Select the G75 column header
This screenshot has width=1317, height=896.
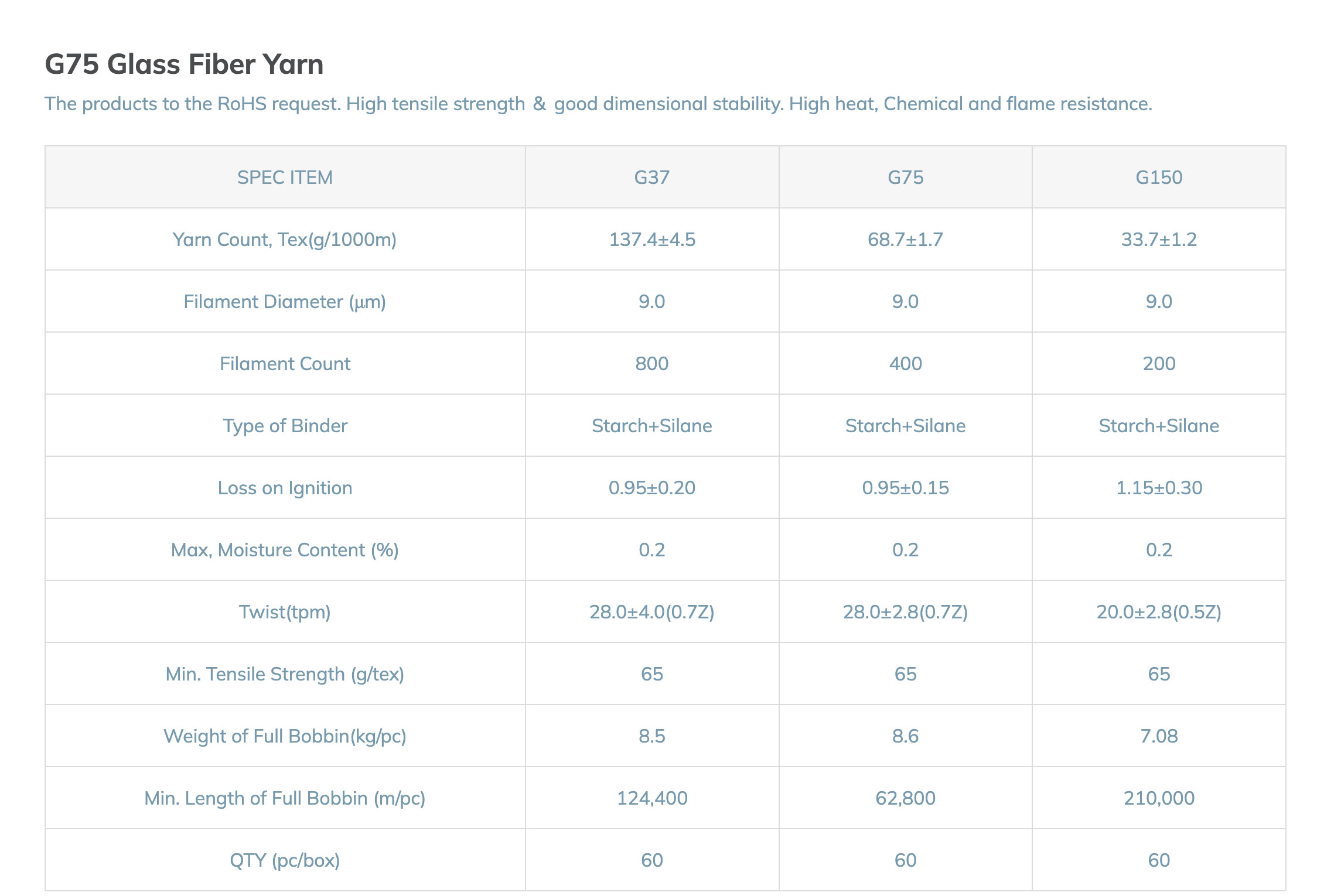905,177
